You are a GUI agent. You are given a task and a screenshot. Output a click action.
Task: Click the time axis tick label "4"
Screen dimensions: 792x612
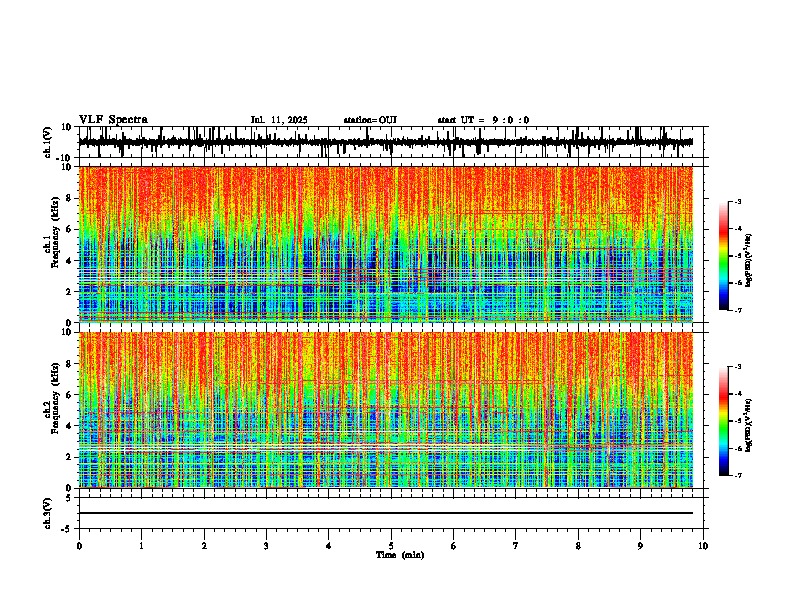coord(329,546)
